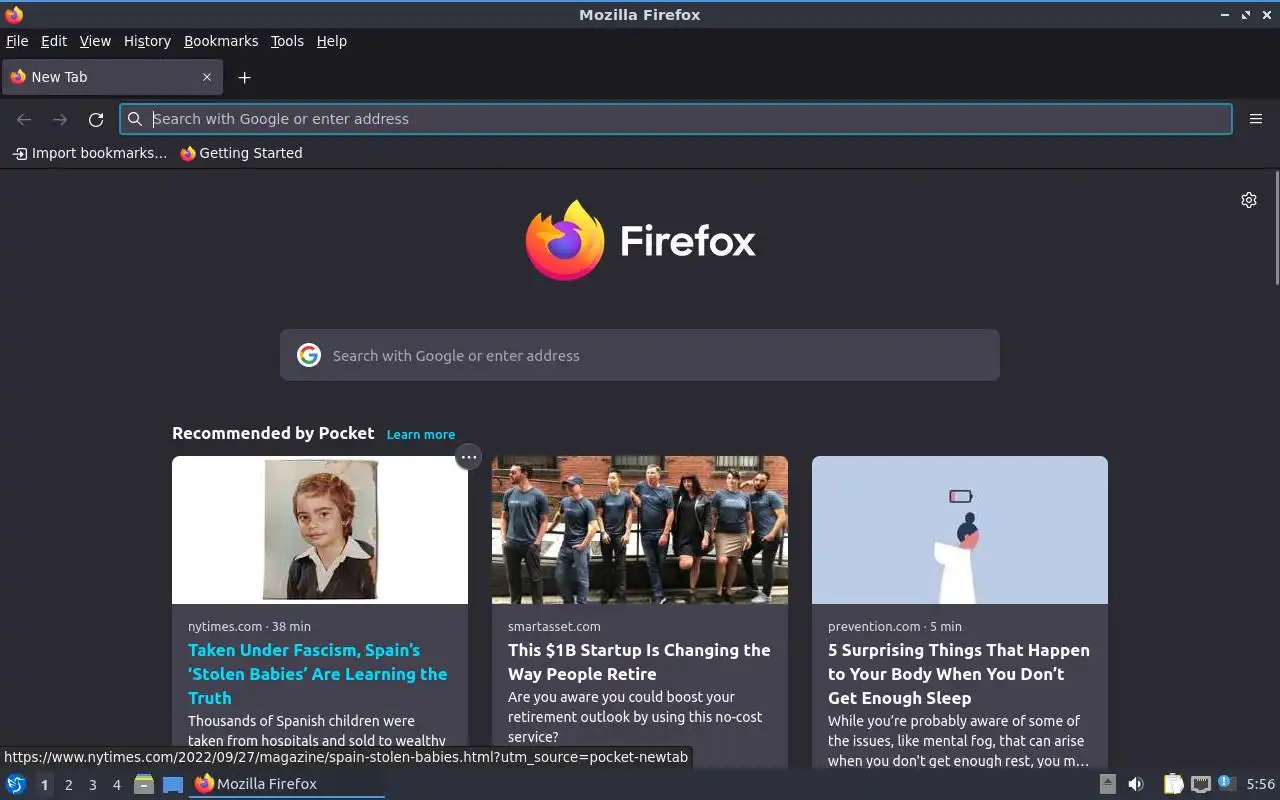1280x800 pixels.
Task: Open the LXQt start menu icon
Action: tap(16, 784)
